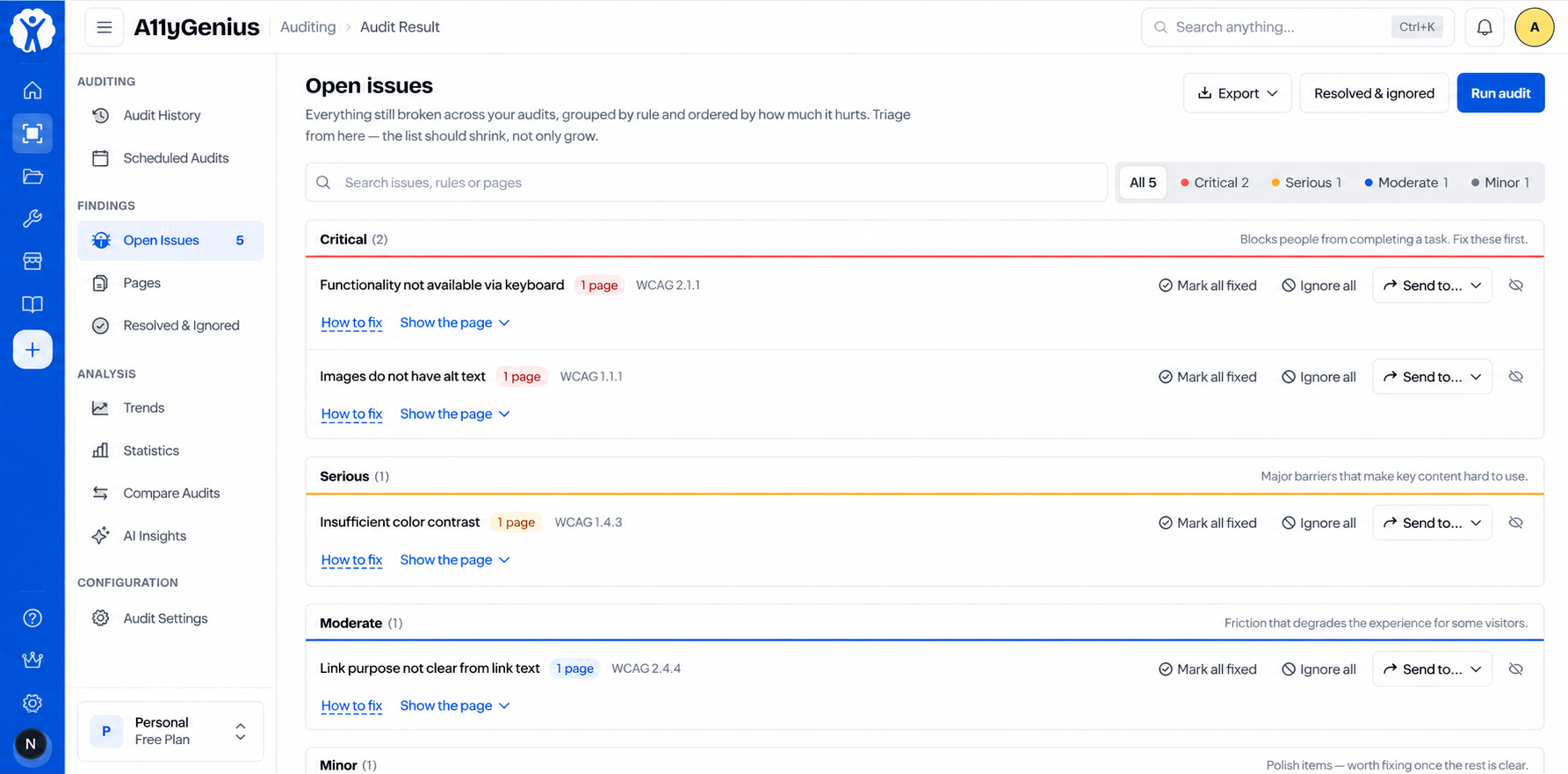Viewport: 1568px width, 774px height.
Task: Open How to fix for keyboard issue
Action: pos(351,322)
